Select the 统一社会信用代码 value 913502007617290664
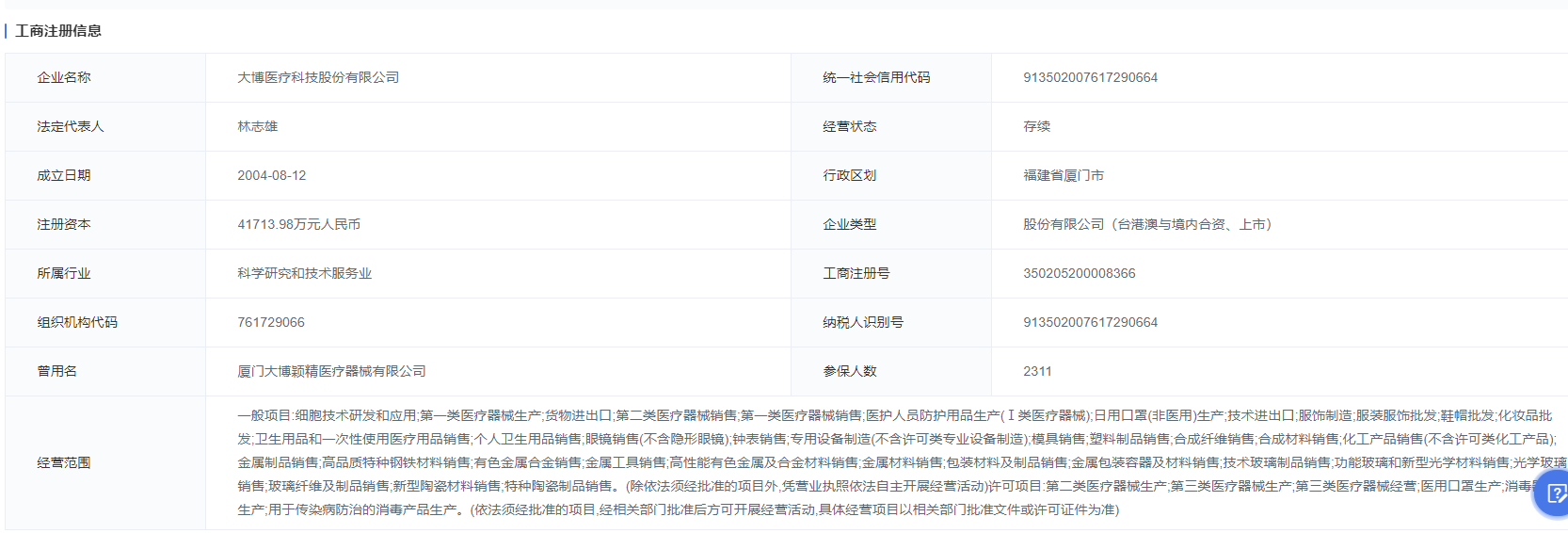The image size is (1568, 533). coord(1090,77)
